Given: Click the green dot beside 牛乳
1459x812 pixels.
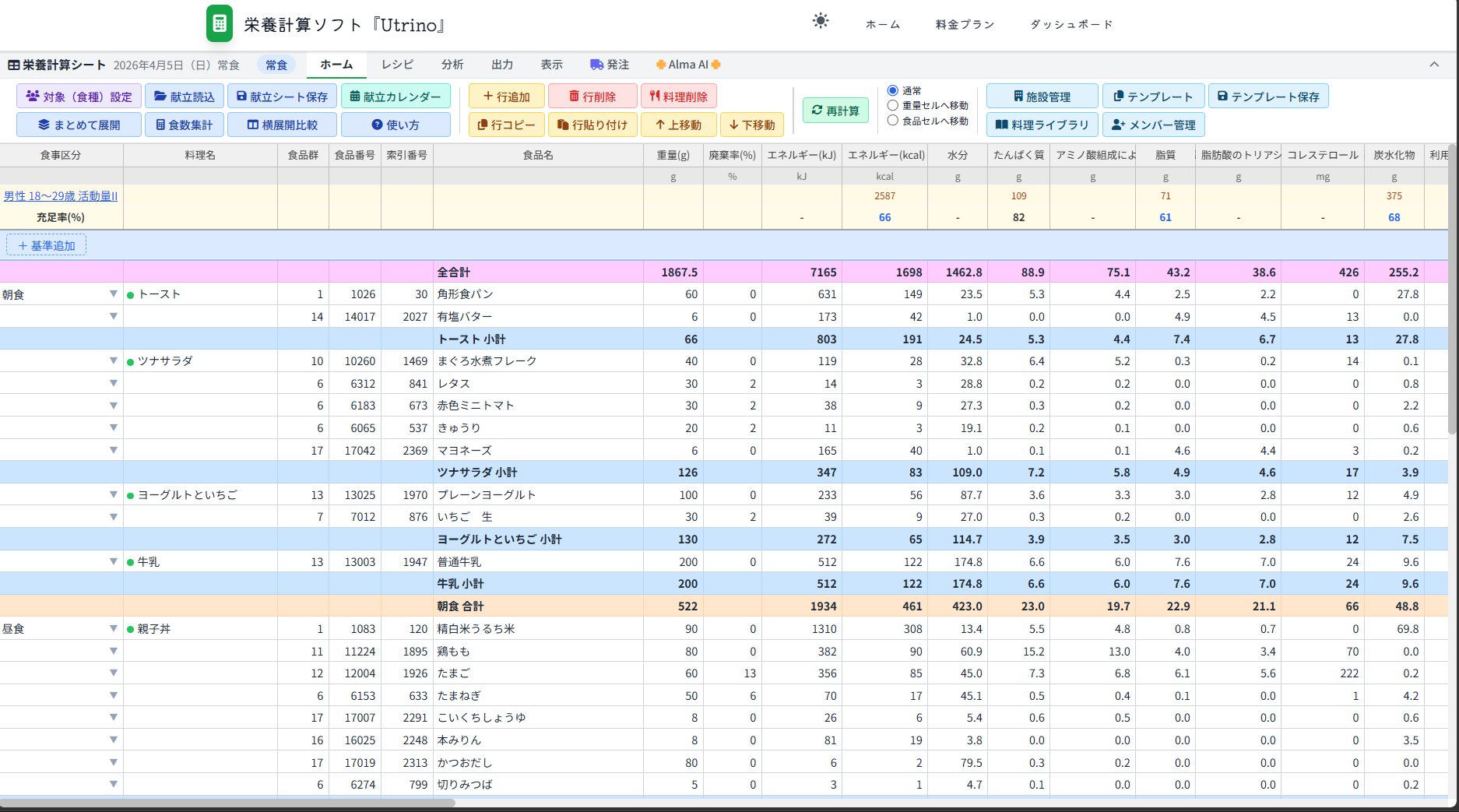Looking at the screenshot, I should click(x=131, y=563).
